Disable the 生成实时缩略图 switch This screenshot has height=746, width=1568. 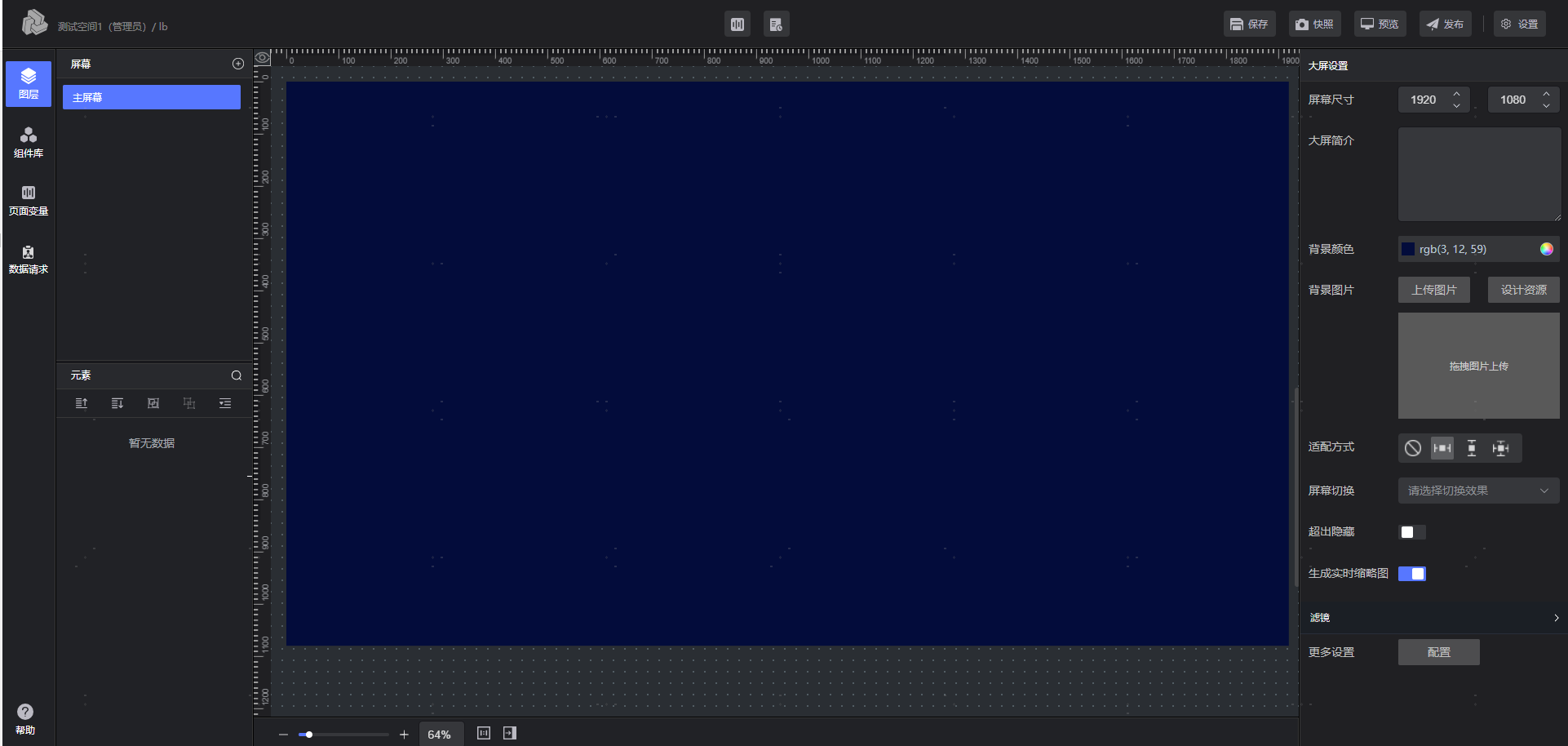pyautogui.click(x=1411, y=574)
